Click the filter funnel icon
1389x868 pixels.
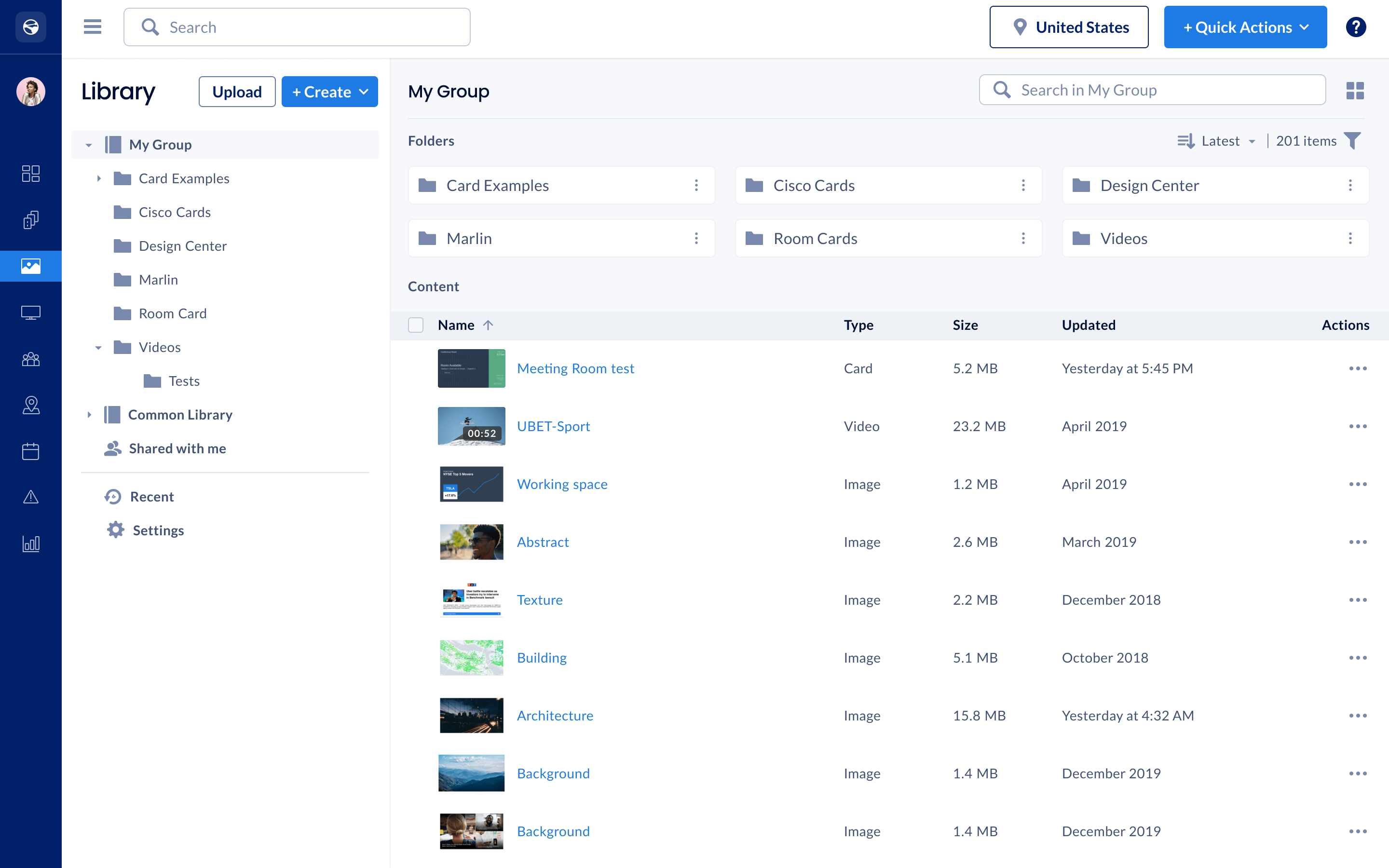click(x=1353, y=141)
